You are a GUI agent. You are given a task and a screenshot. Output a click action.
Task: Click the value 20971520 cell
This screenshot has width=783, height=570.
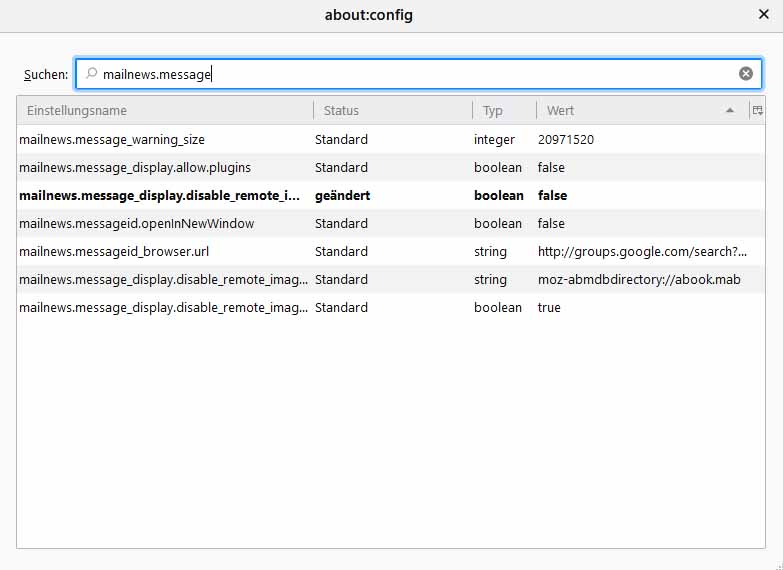point(566,140)
